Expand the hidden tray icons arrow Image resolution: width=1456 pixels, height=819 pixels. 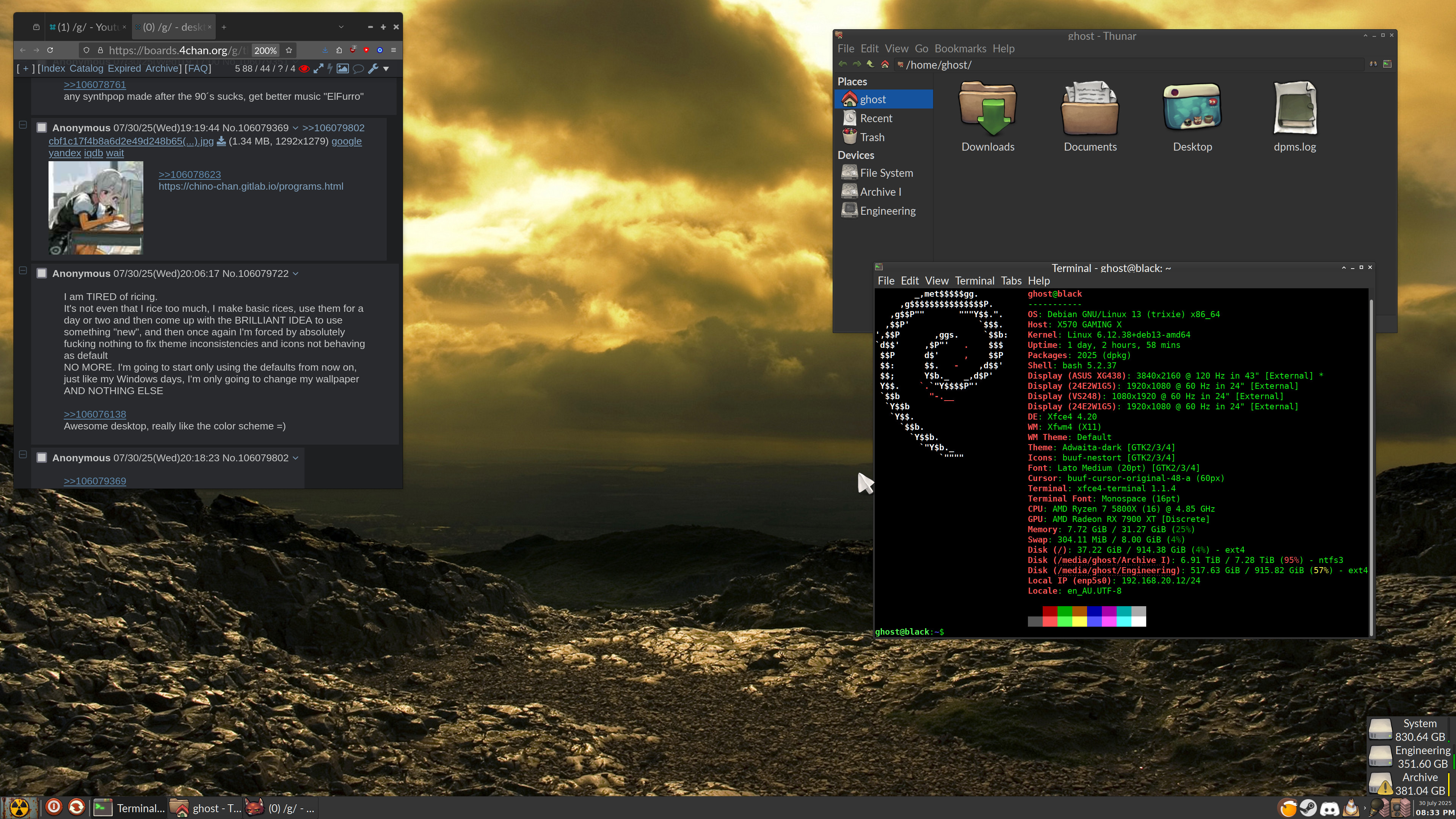pyautogui.click(x=1365, y=808)
